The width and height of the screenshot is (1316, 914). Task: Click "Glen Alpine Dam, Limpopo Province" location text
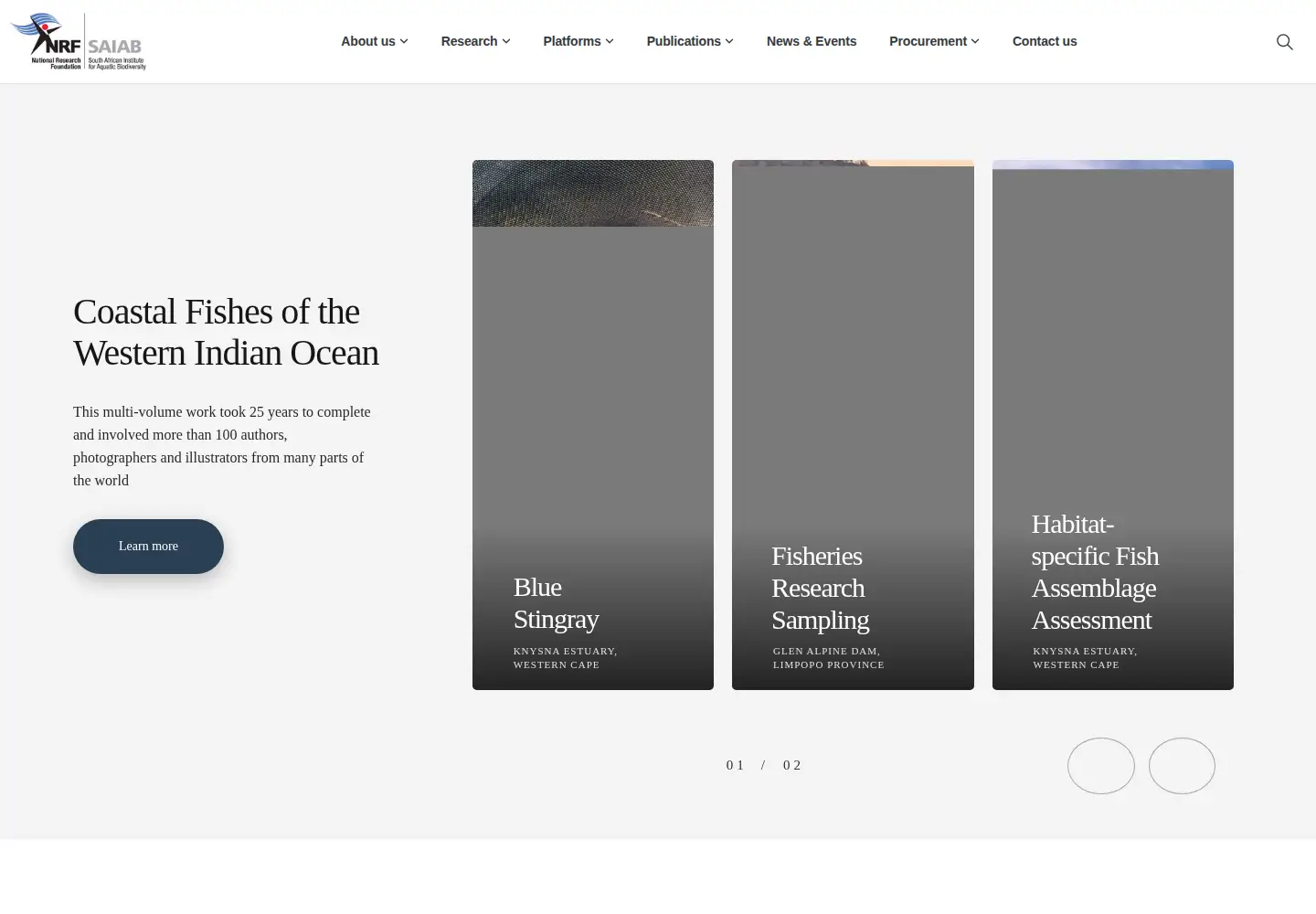829,658
